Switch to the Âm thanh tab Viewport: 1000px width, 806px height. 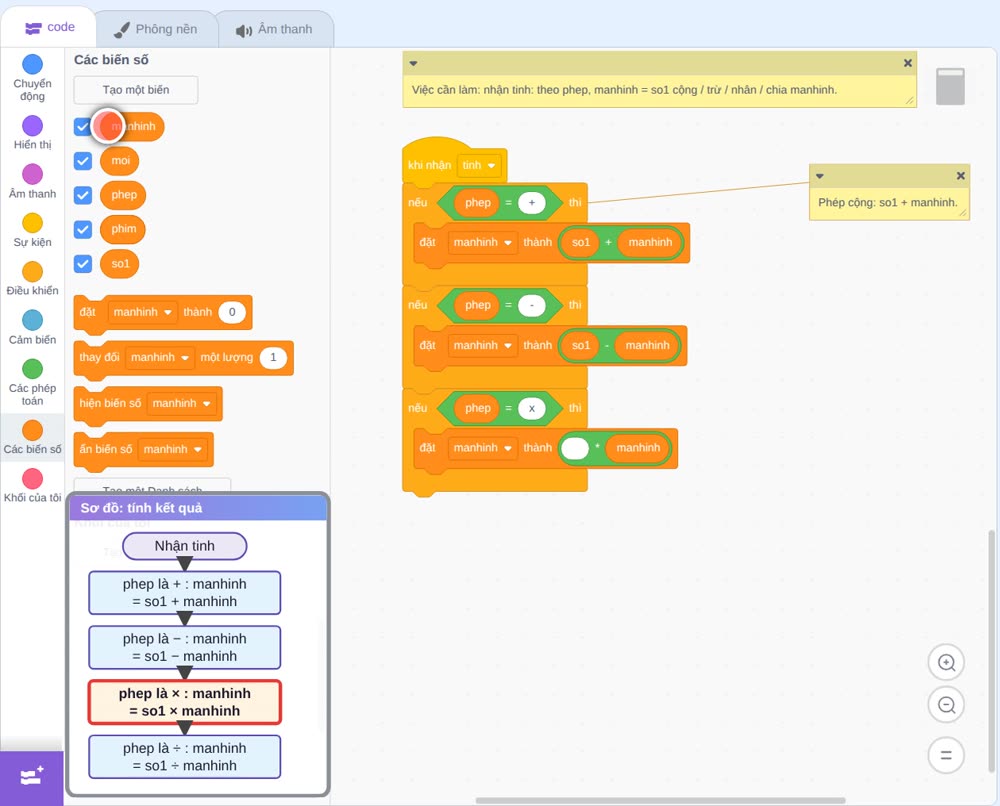tap(275, 29)
